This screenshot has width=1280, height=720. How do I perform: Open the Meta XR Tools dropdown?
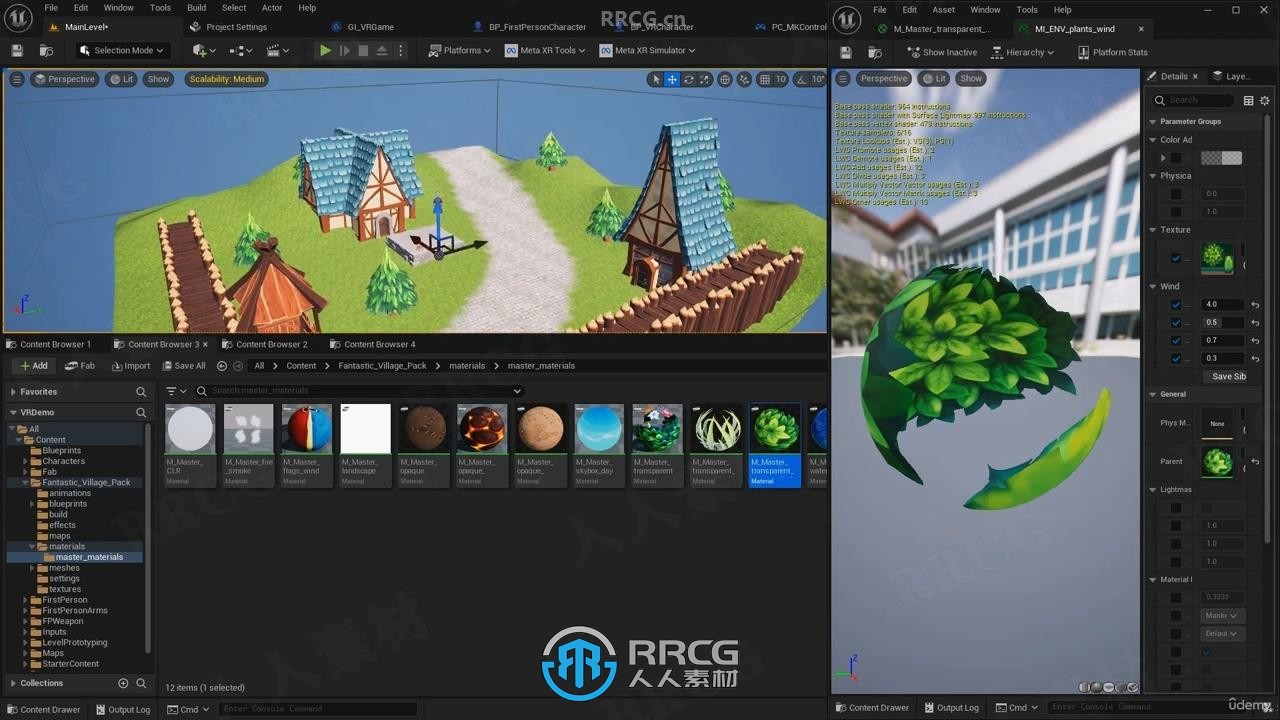click(544, 50)
